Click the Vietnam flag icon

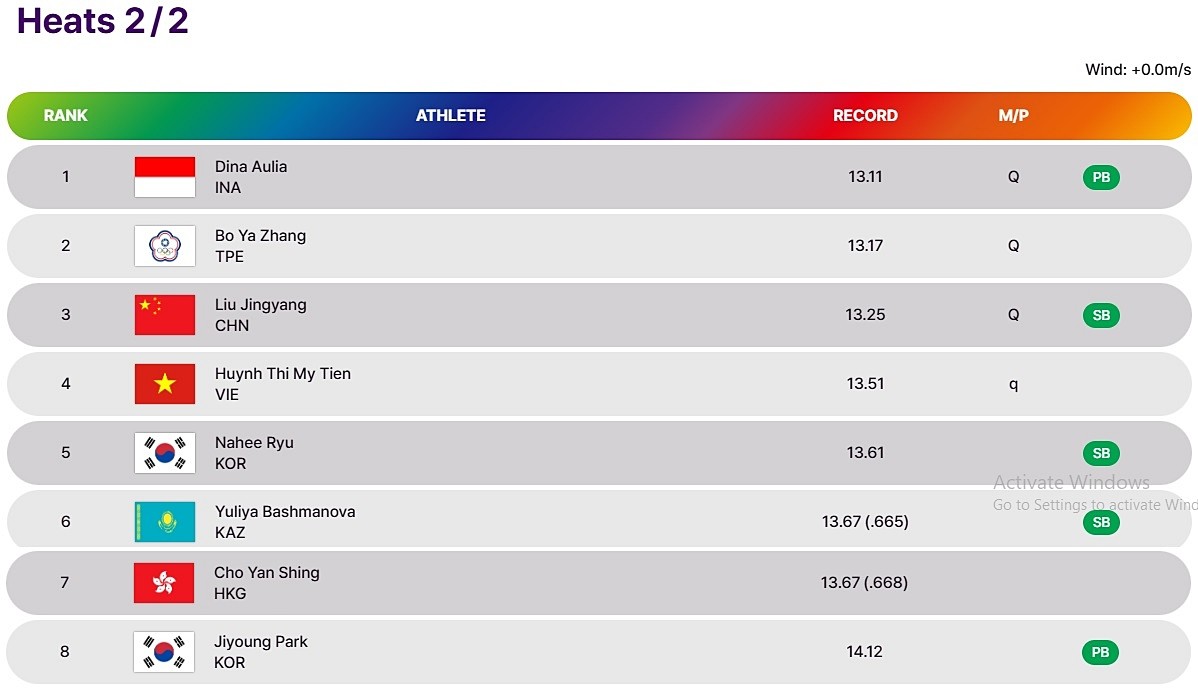(165, 383)
